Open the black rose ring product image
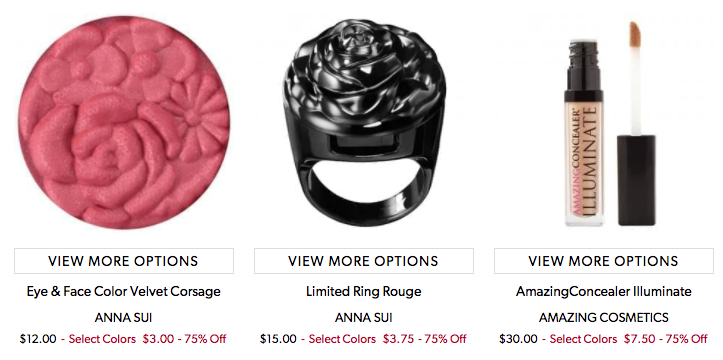This screenshot has width=723, height=360. point(364,123)
